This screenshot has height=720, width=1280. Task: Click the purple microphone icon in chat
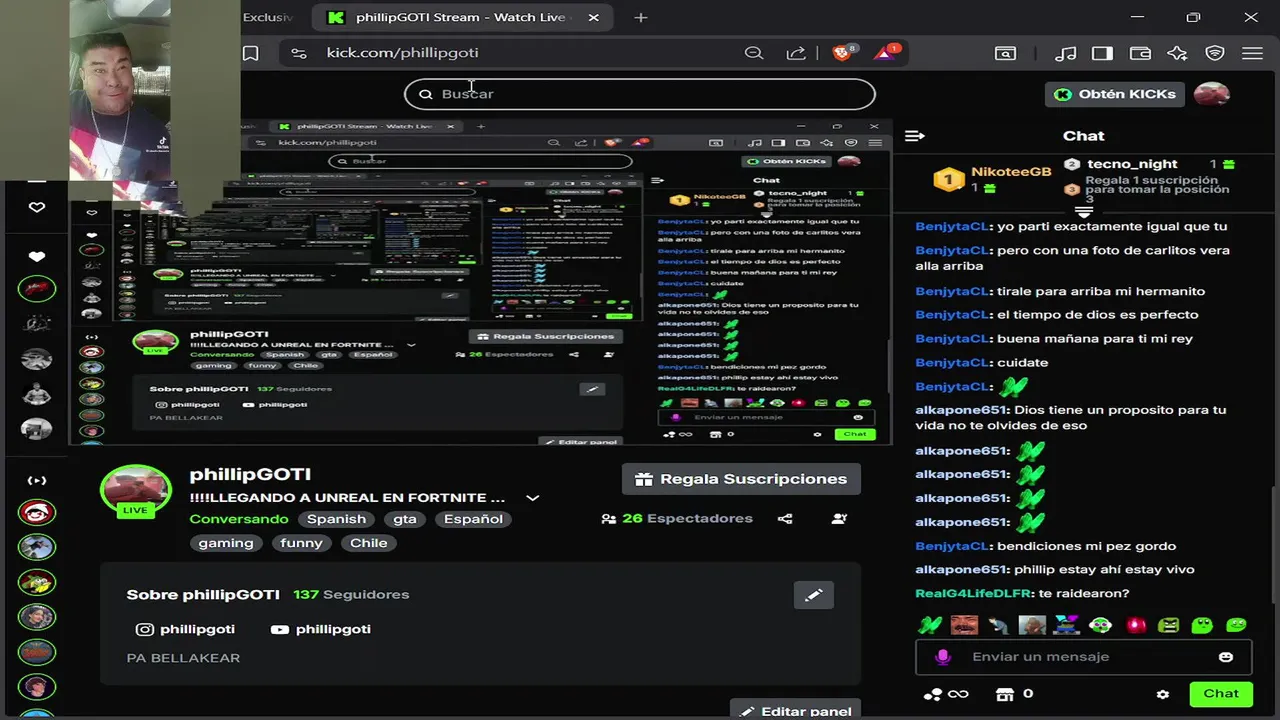942,657
